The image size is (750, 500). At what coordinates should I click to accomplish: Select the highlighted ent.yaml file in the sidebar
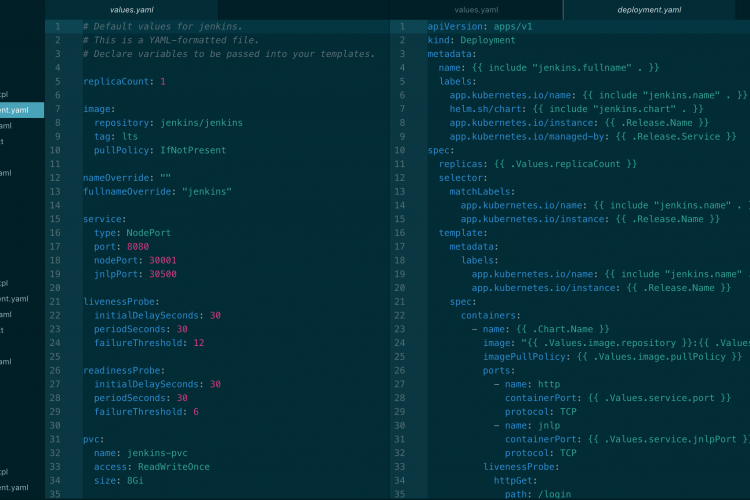pyautogui.click(x=22, y=110)
